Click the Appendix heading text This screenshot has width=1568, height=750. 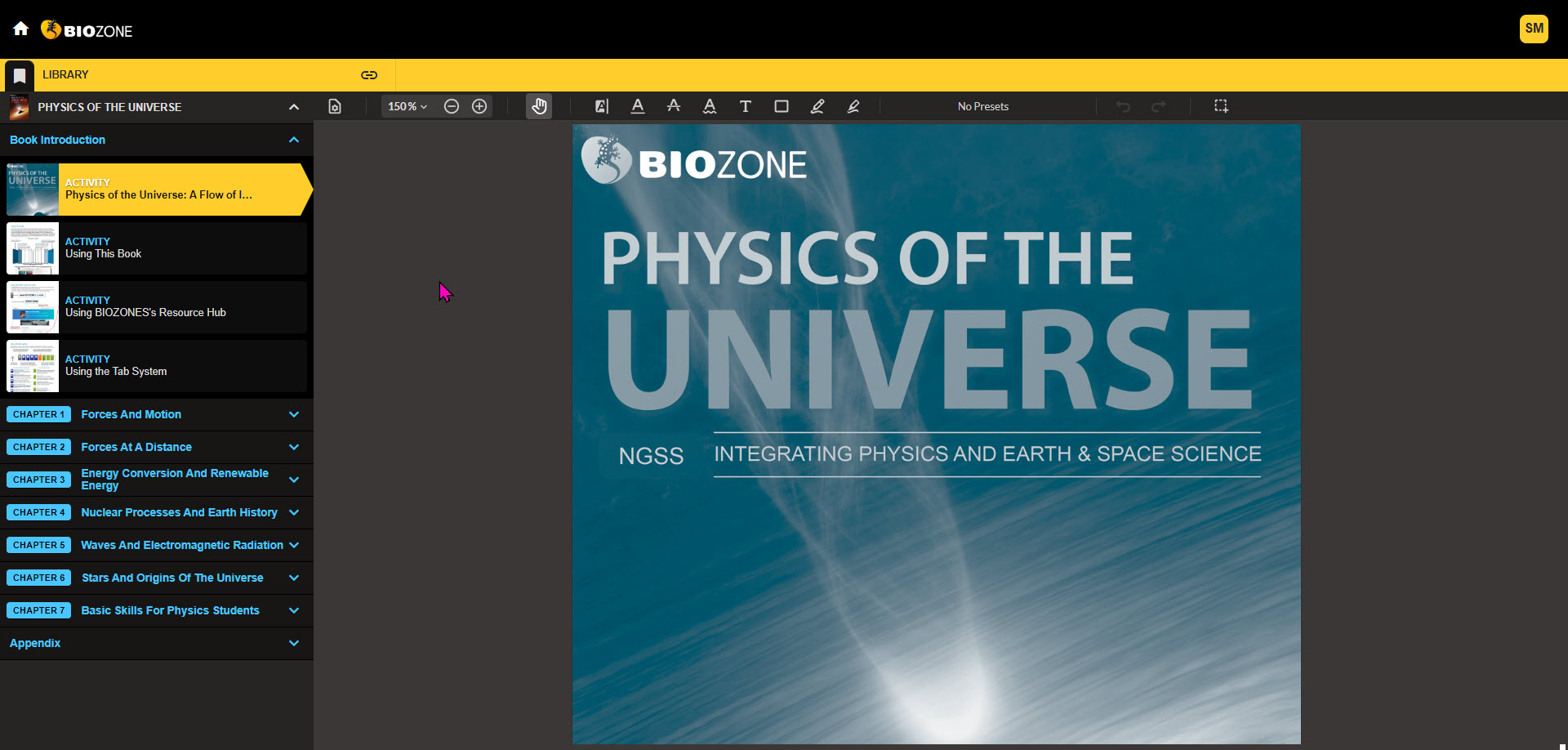[x=35, y=643]
